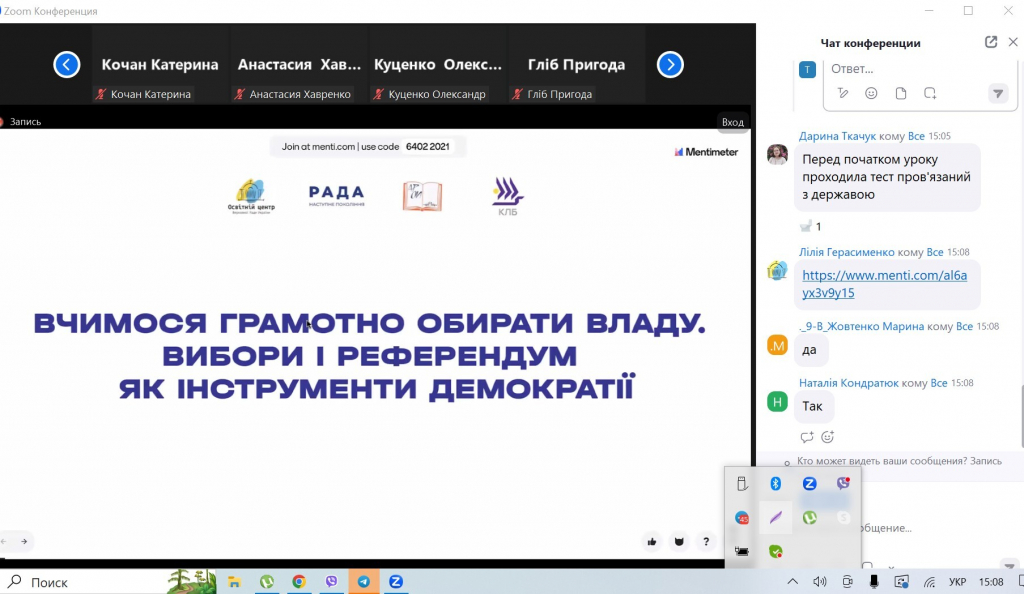
Task: Pop out the conference chat window
Action: [991, 42]
